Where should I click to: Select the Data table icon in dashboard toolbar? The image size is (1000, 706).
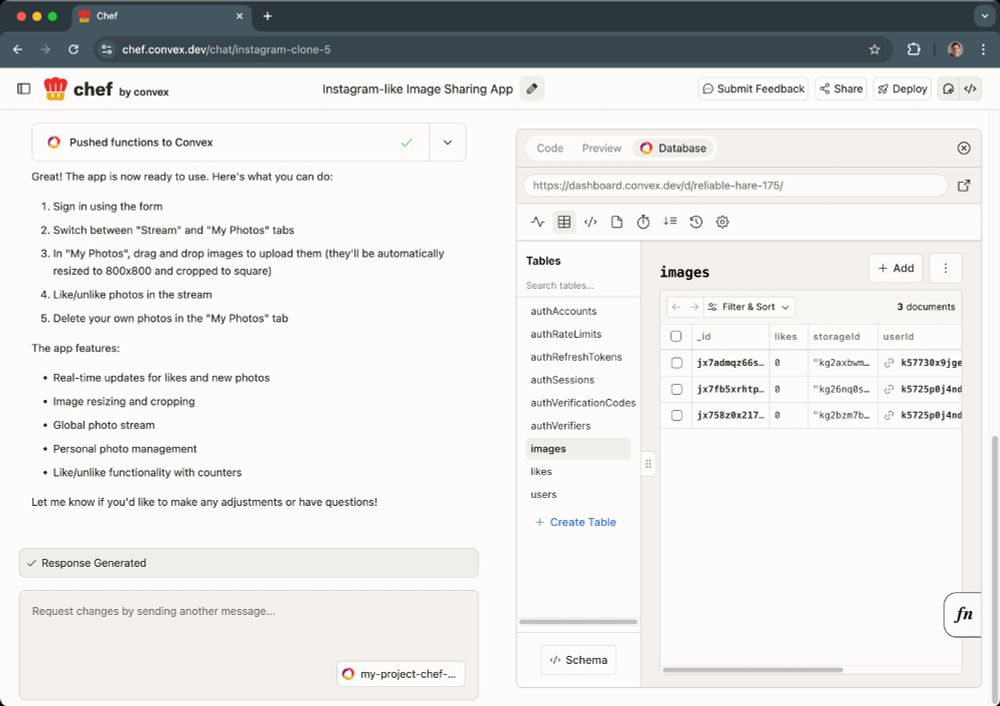tap(564, 222)
